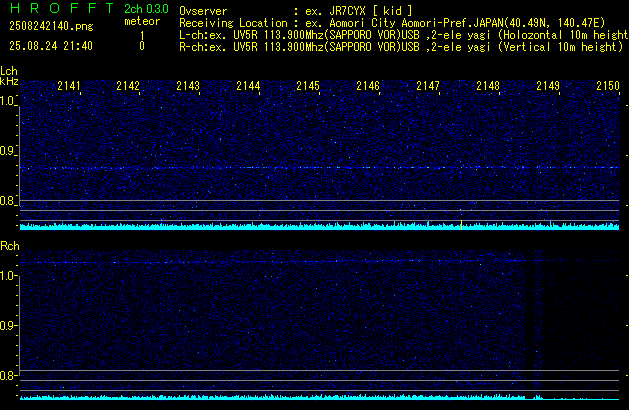
Task: Click the date stamp 25.08.24 21:40
Action: point(51,46)
